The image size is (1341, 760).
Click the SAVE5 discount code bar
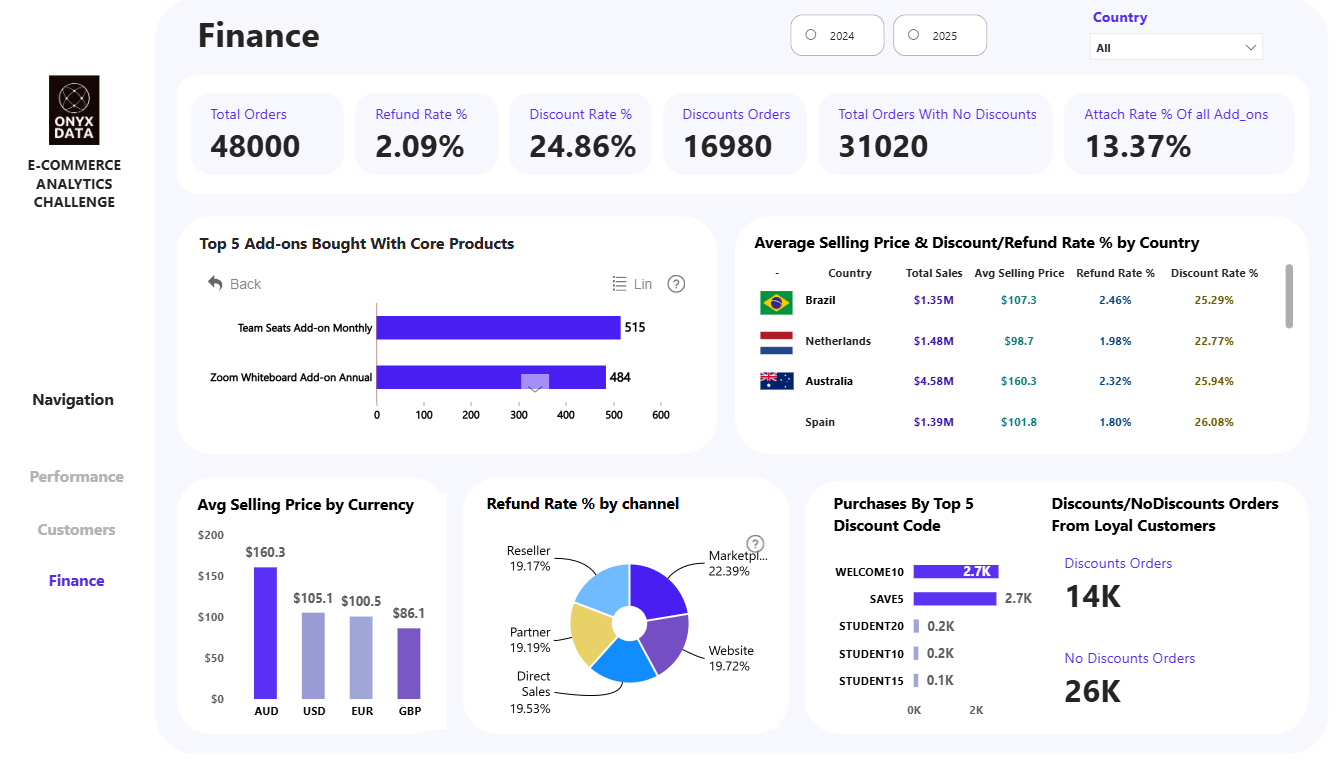955,599
